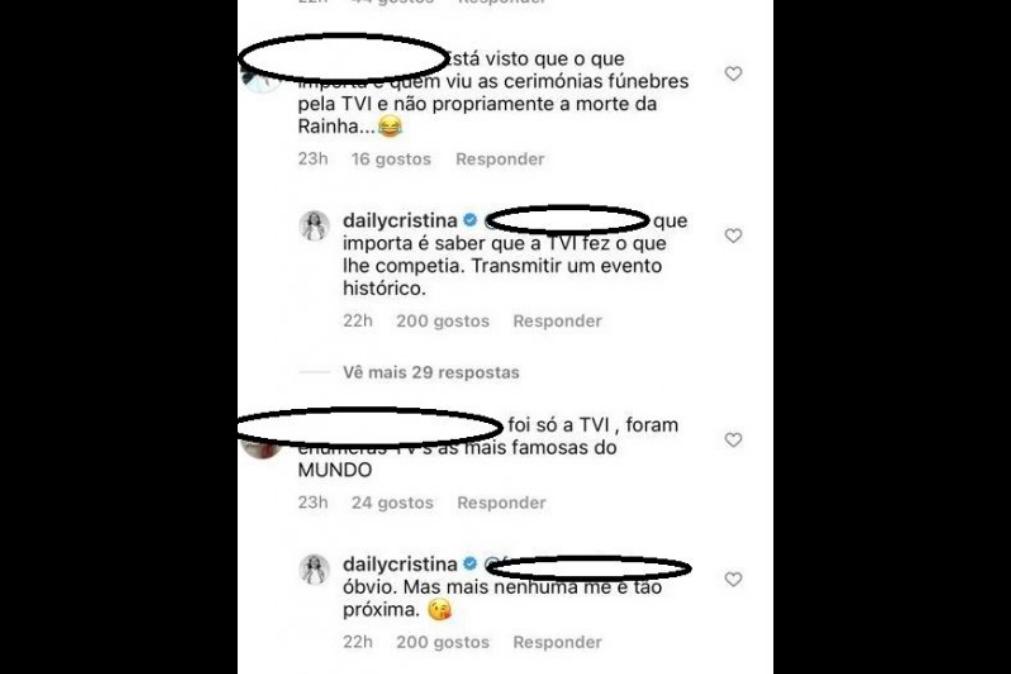Open dailycristina avatar on próxima reply
The image size is (1011, 674).
pyautogui.click(x=315, y=570)
